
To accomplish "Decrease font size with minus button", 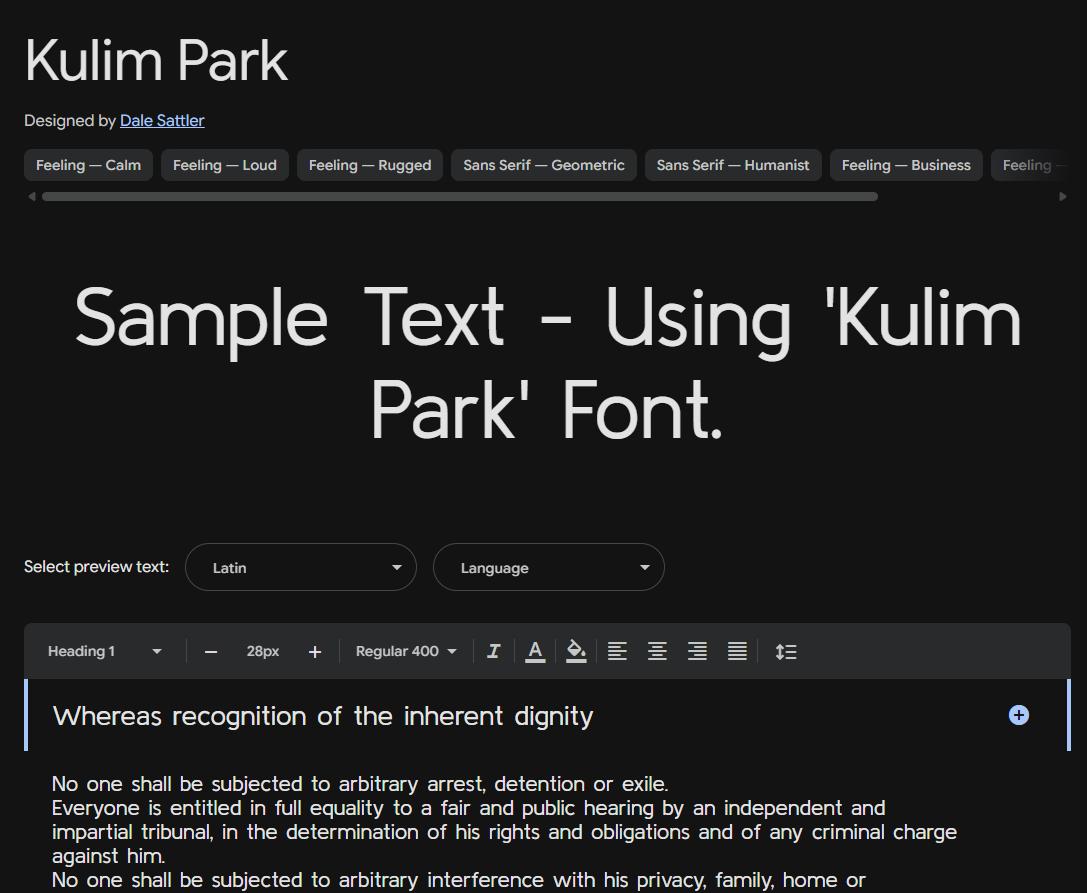I will [211, 652].
